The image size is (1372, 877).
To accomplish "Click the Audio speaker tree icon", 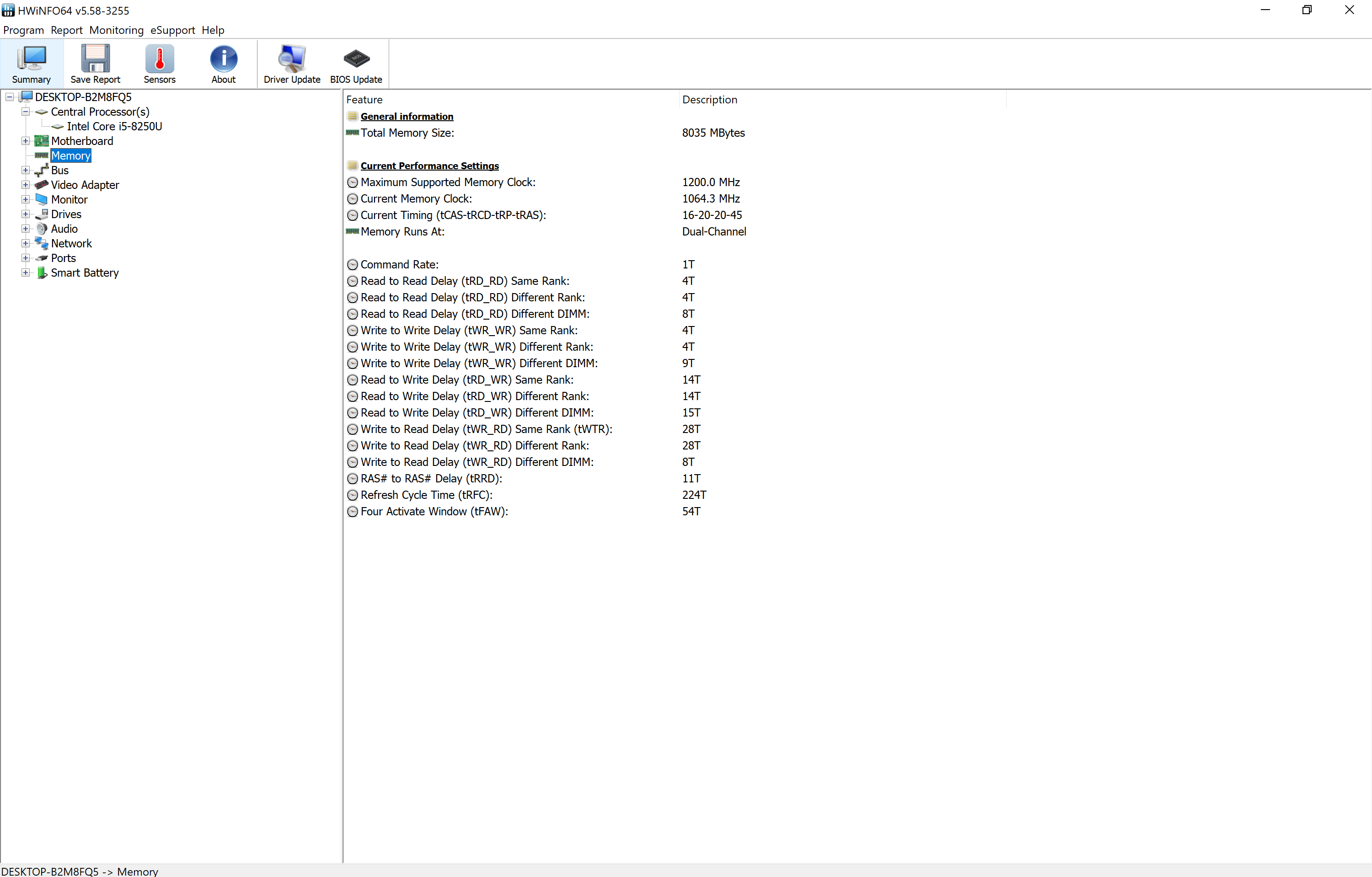I will (x=42, y=228).
